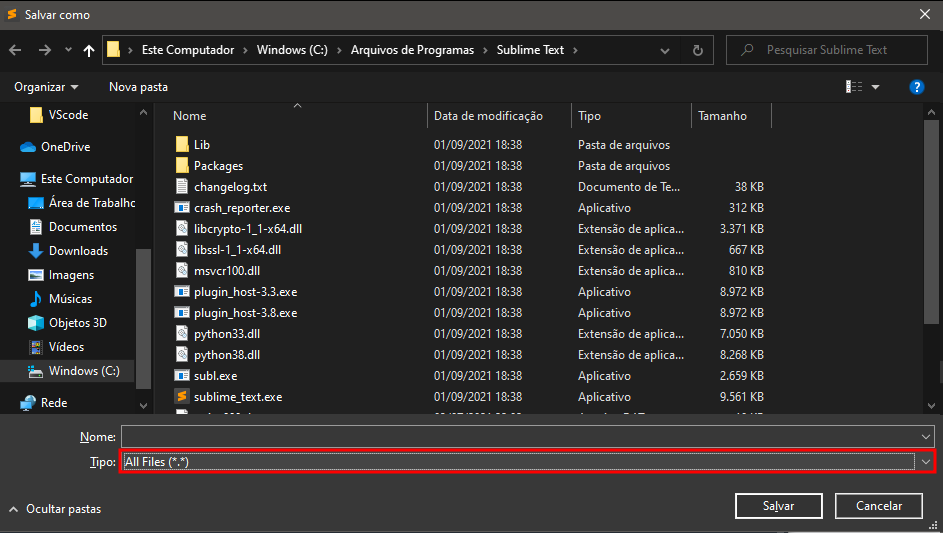The height and width of the screenshot is (533, 943).
Task: Select the subl.exe file icon
Action: [182, 376]
